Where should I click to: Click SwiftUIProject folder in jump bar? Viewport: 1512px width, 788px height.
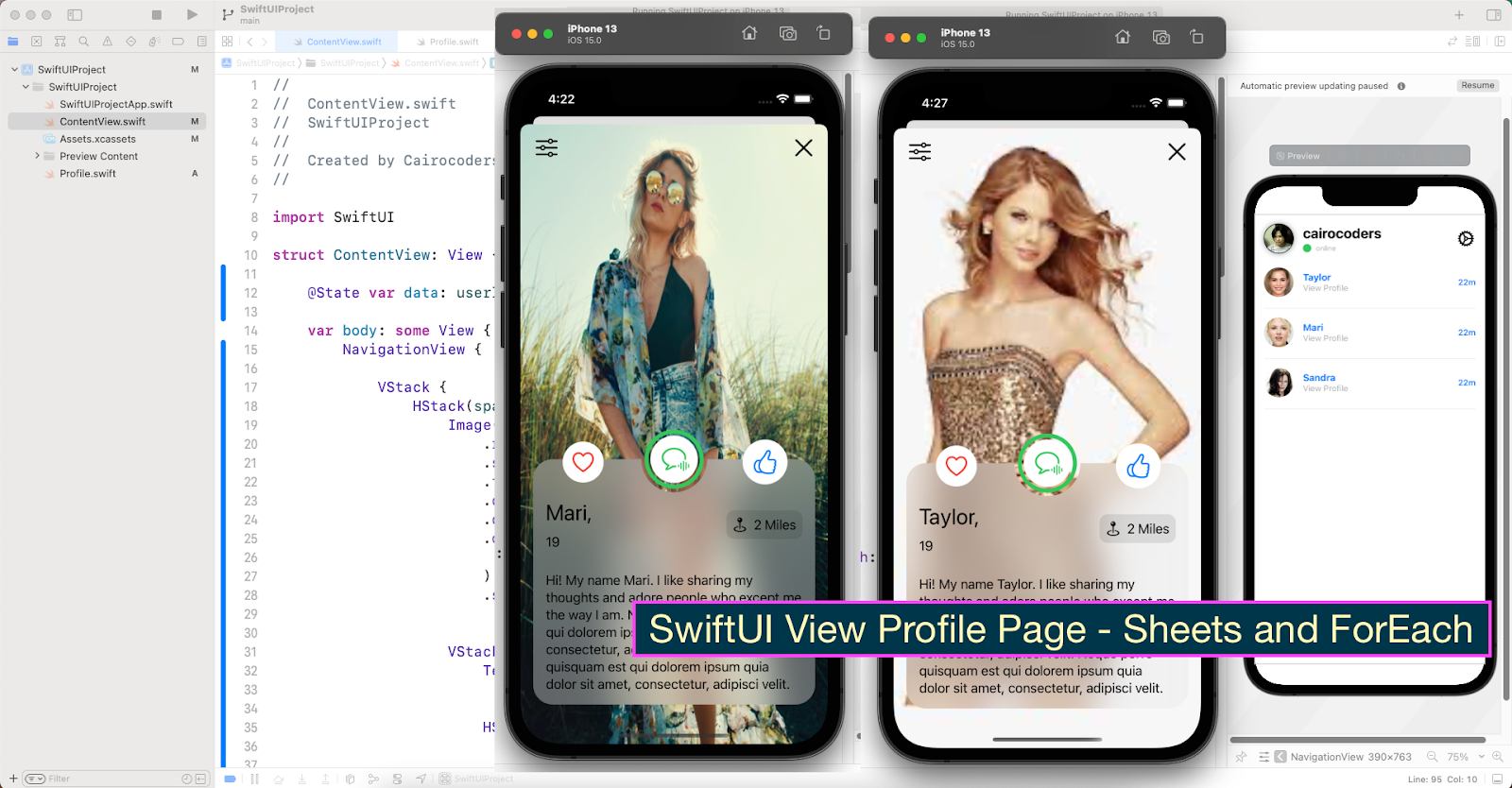click(x=343, y=63)
